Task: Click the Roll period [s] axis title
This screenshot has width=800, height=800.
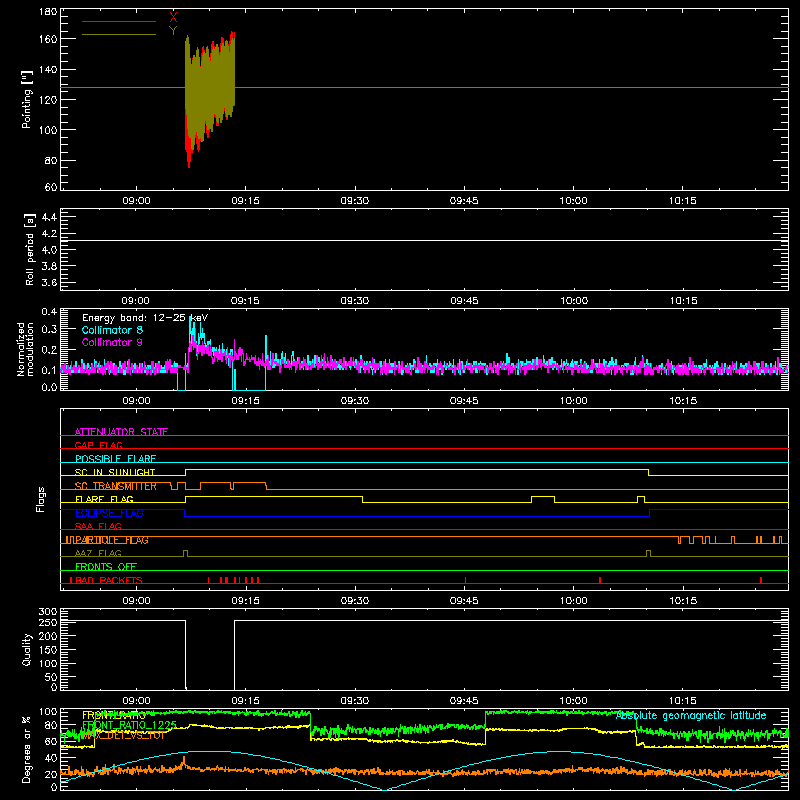Action: [x=30, y=249]
